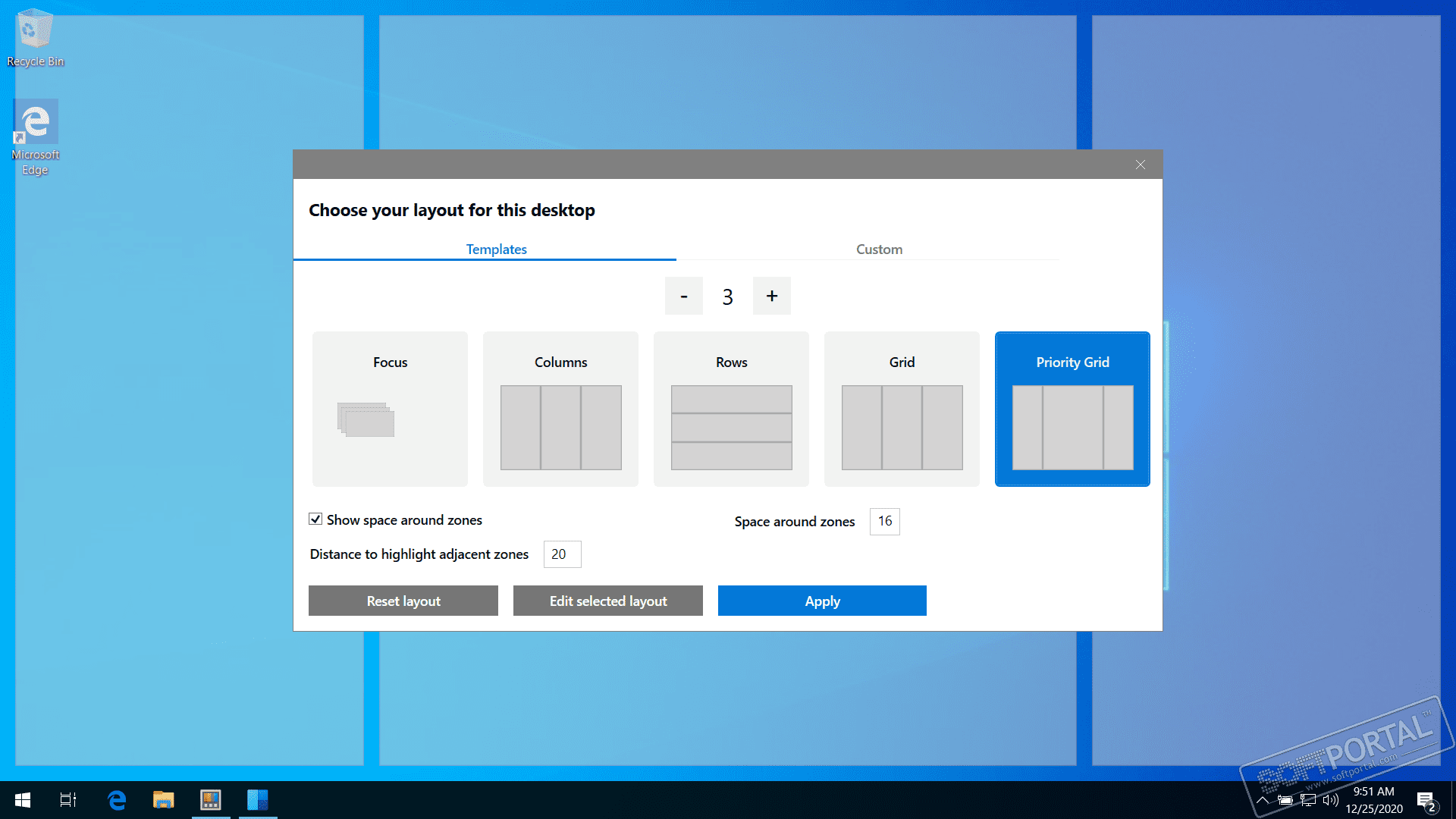Screen dimensions: 1456x819
Task: Select the Rows layout template
Action: coord(731,409)
